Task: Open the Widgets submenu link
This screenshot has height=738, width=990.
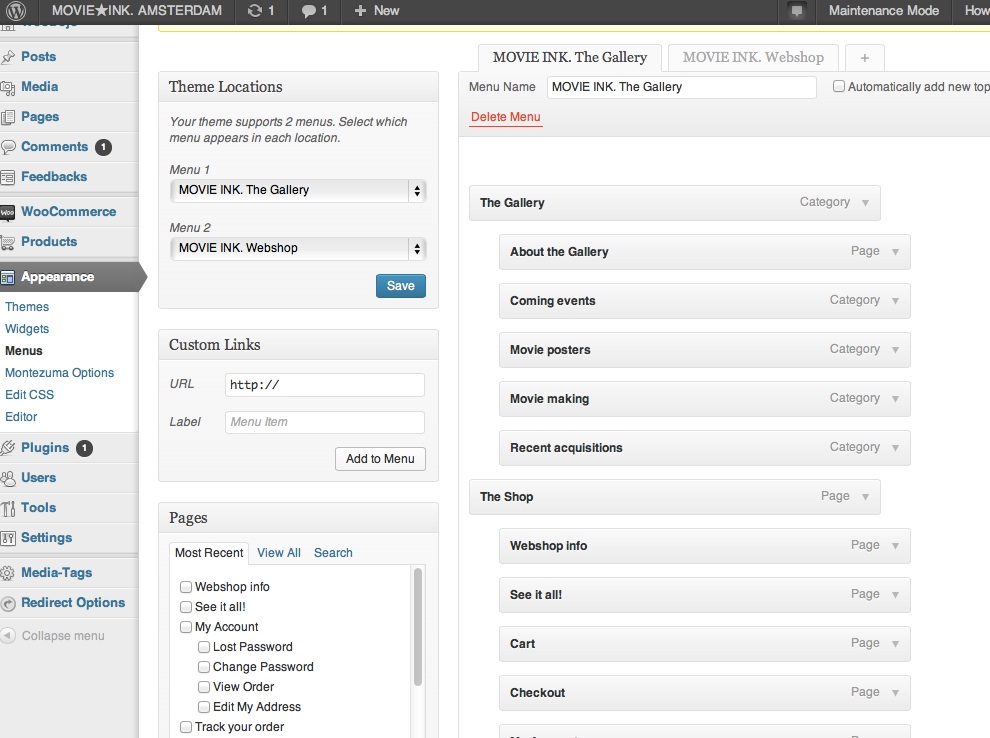Action: point(27,329)
